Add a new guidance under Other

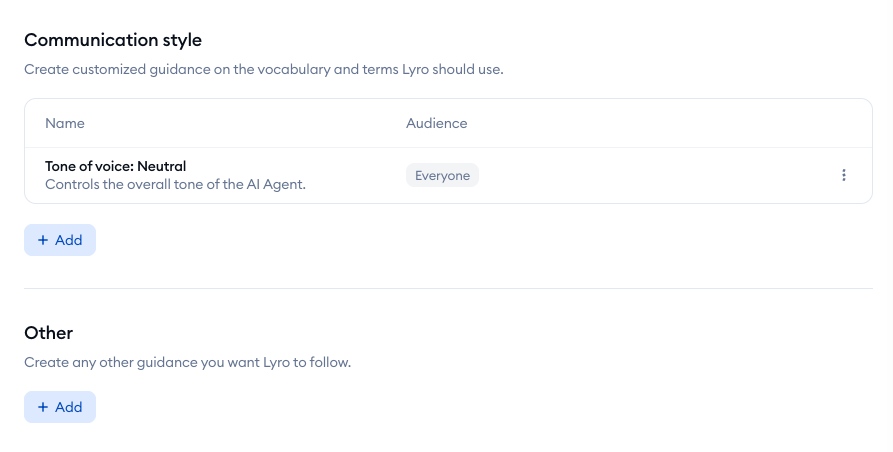60,407
